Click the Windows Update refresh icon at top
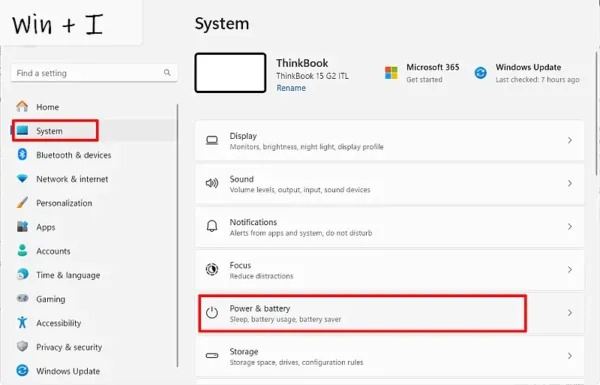The image size is (600, 385). pos(481,73)
